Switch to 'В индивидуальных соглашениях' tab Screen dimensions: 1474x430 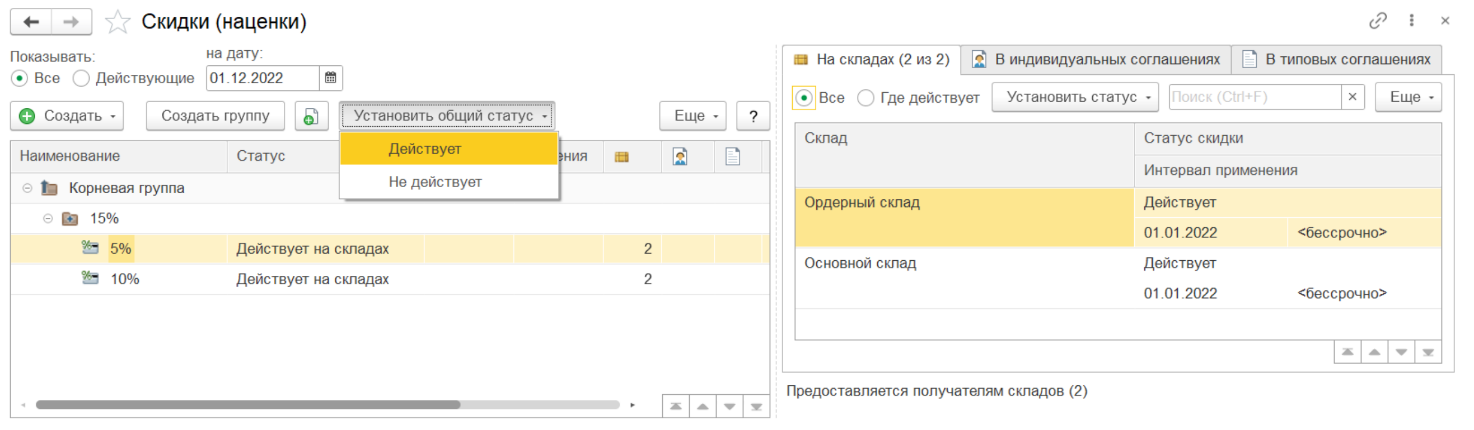coord(1096,59)
